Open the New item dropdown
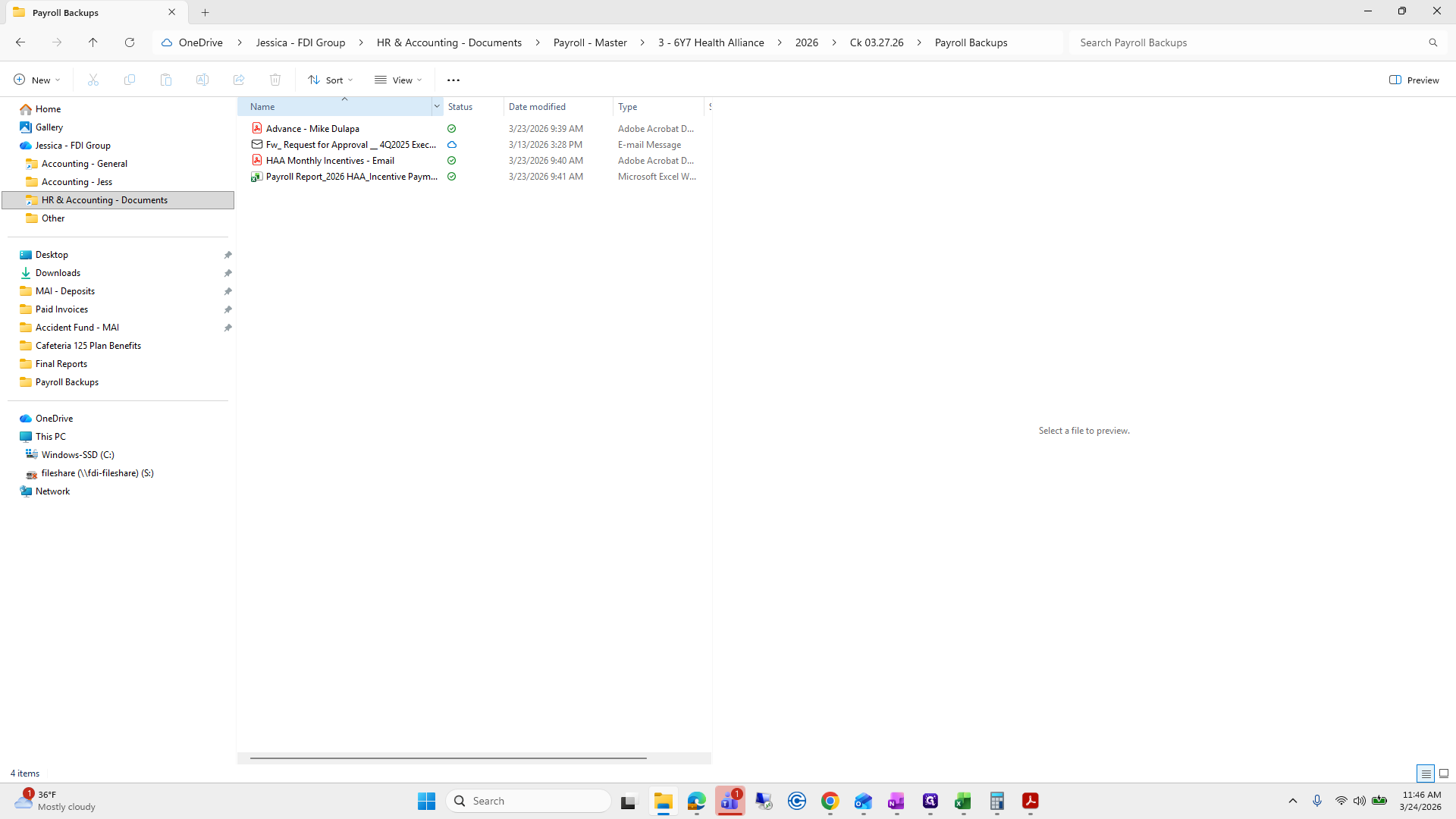The image size is (1456, 819). [36, 80]
